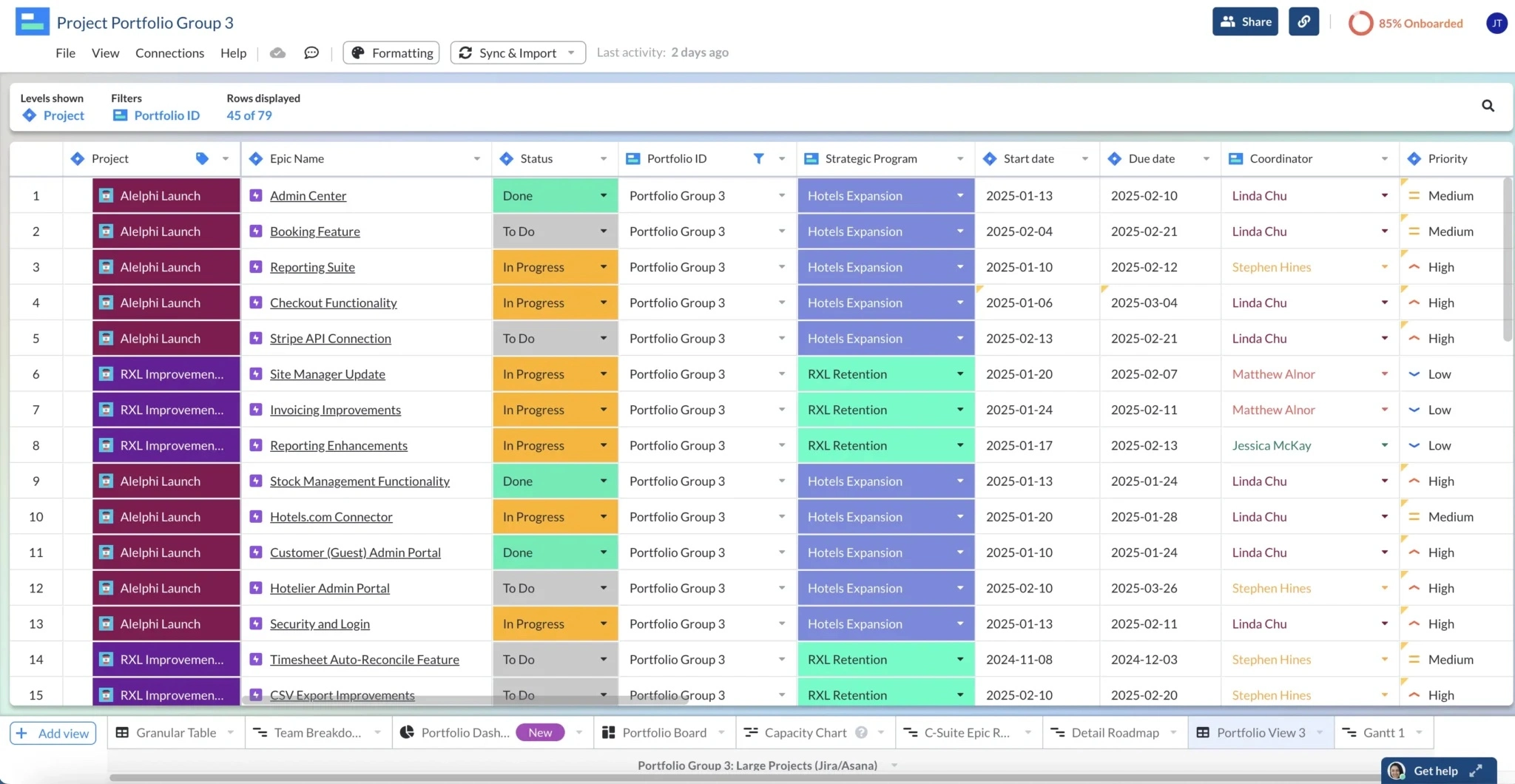Open the File menu

click(x=65, y=53)
